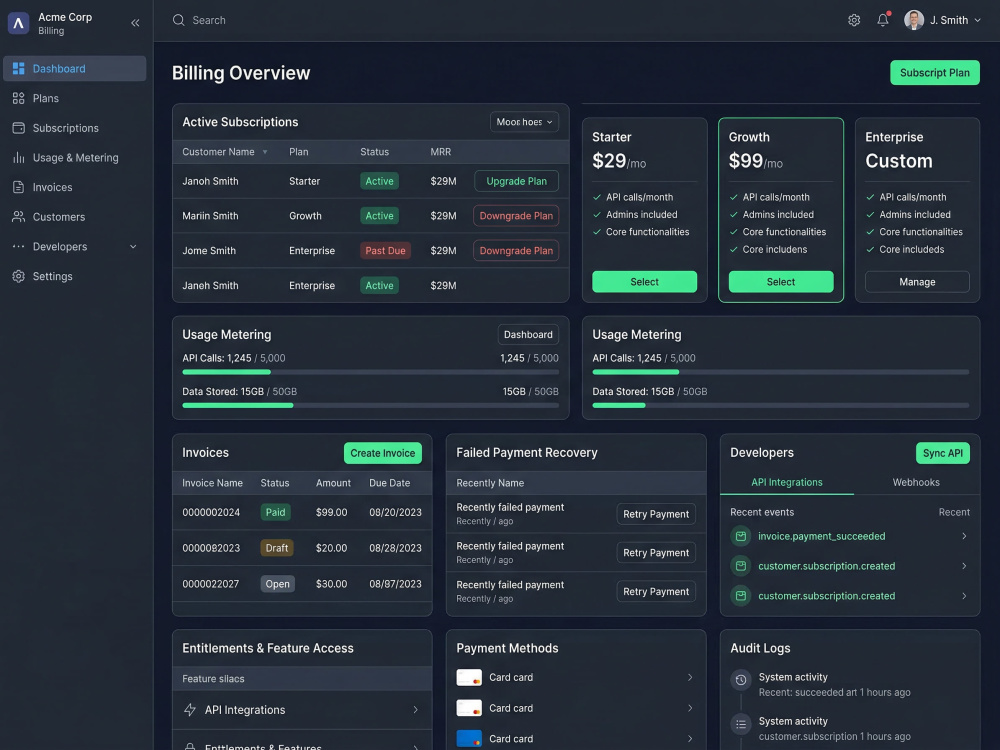The width and height of the screenshot is (1000, 750).
Task: Click the Acme Corp logo icon
Action: click(x=18, y=23)
